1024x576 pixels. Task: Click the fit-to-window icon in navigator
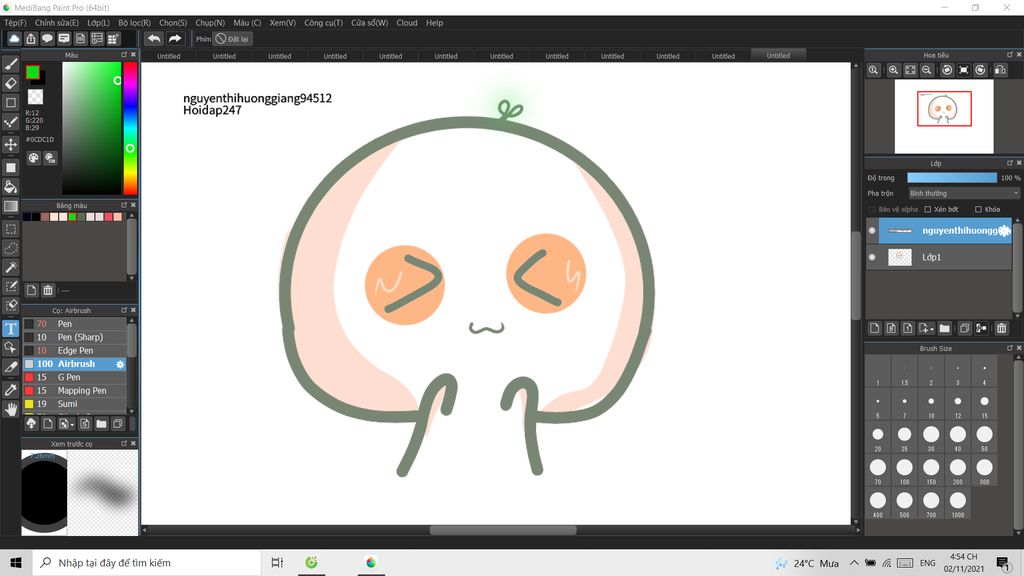click(910, 70)
